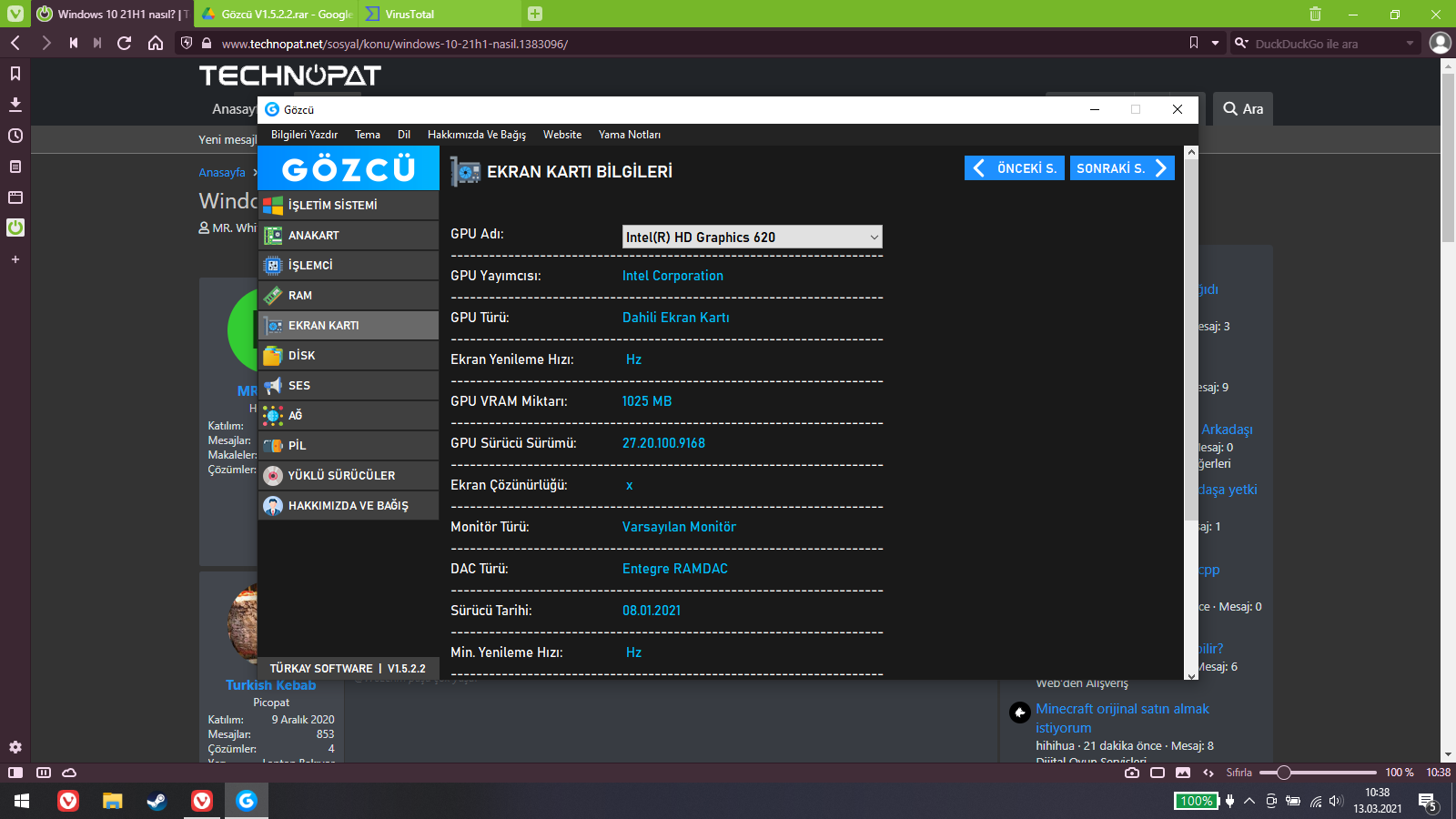The image size is (1456, 819).
Task: Open the History side panel
Action: coord(15,136)
